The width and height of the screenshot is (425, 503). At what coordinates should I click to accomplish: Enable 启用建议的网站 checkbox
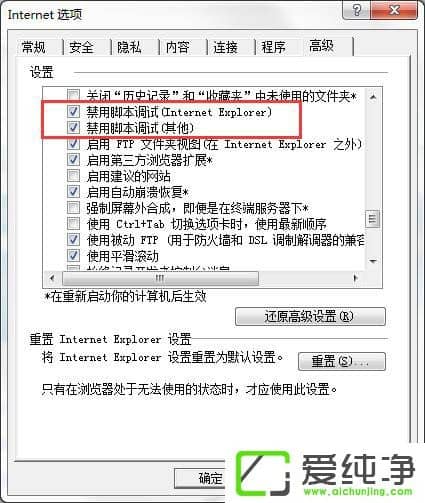[74, 176]
